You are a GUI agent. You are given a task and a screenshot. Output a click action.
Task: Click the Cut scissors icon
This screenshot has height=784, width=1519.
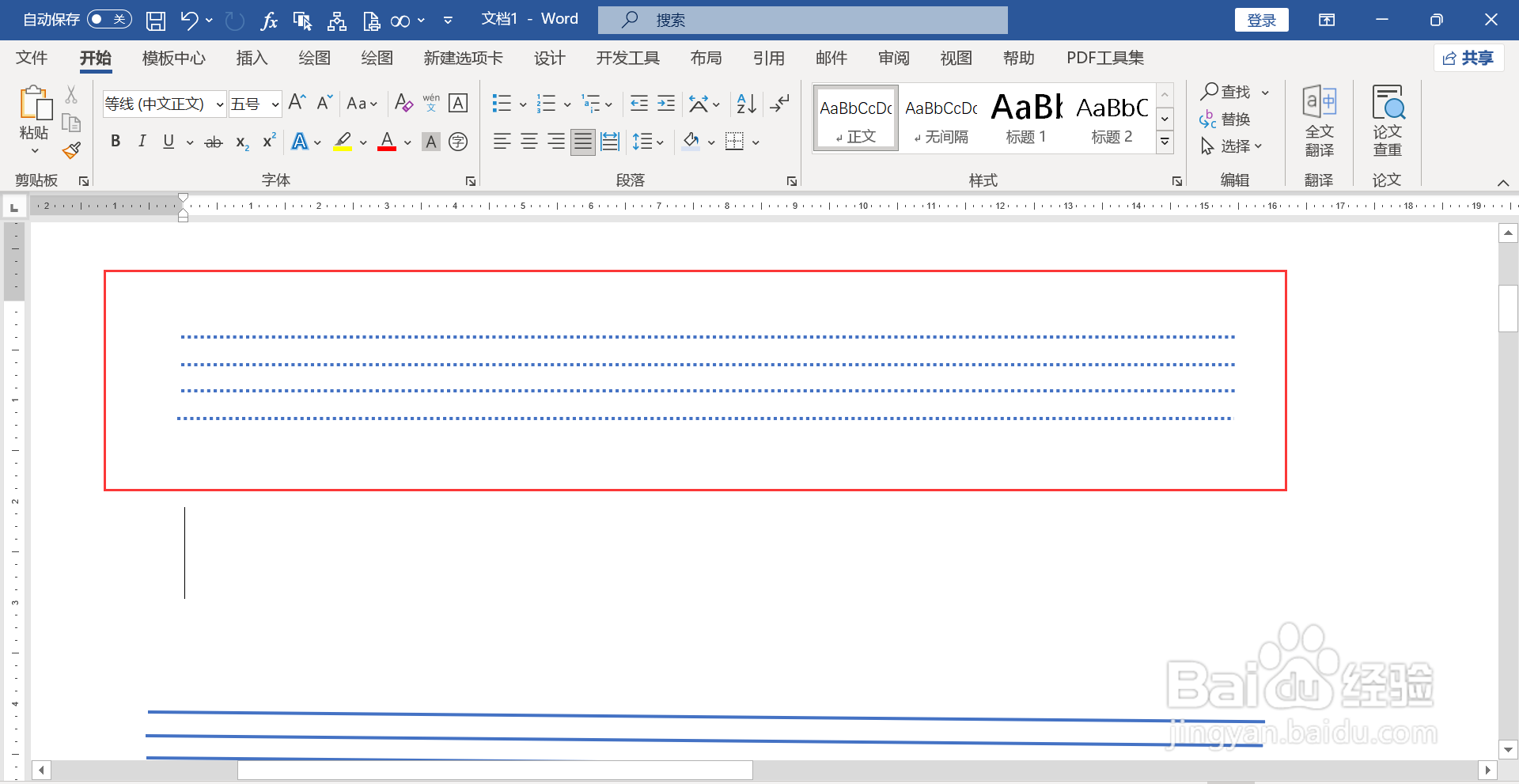tap(71, 95)
